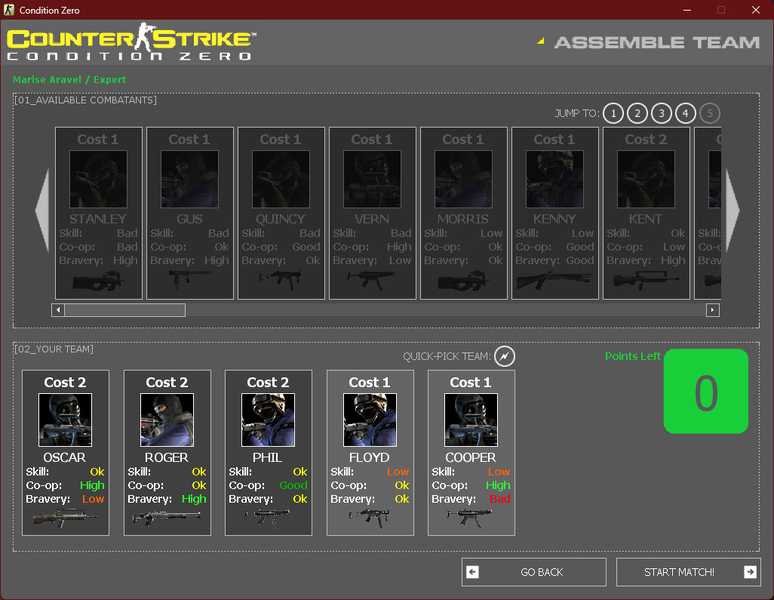774x600 pixels.
Task: Click the Quick-Pick Team lightning icon
Action: (504, 356)
